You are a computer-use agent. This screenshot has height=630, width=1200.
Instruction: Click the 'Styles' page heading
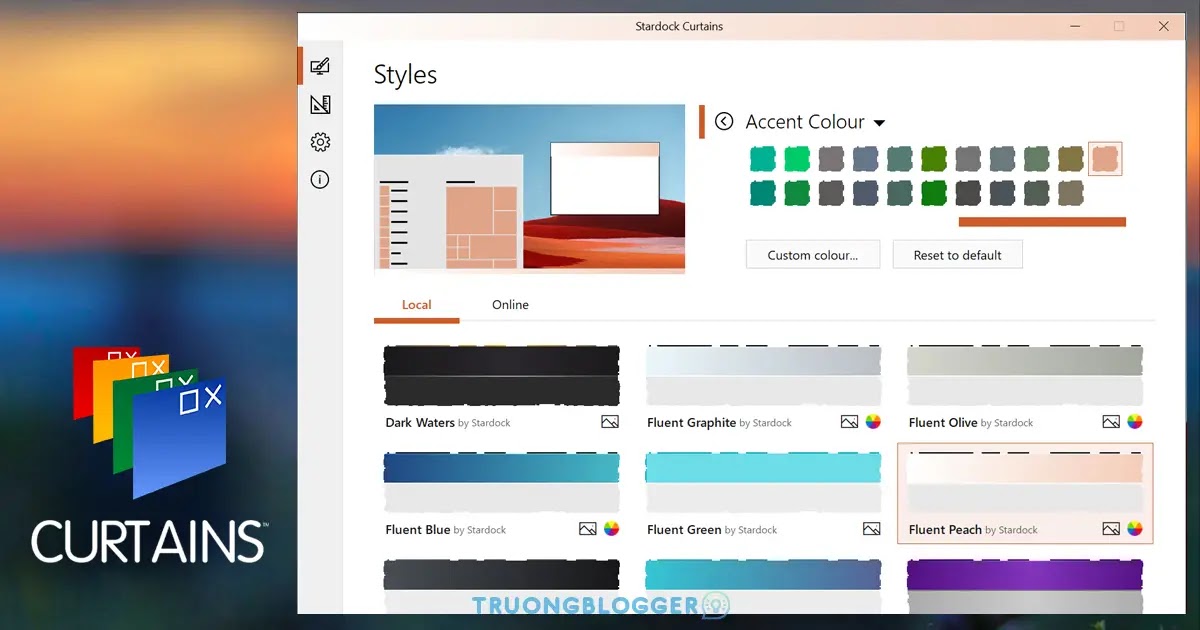[x=405, y=75]
